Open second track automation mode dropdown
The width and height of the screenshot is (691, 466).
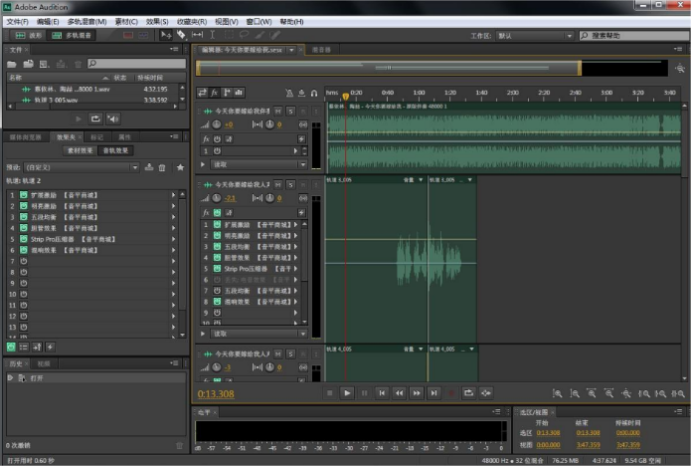pyautogui.click(x=259, y=334)
